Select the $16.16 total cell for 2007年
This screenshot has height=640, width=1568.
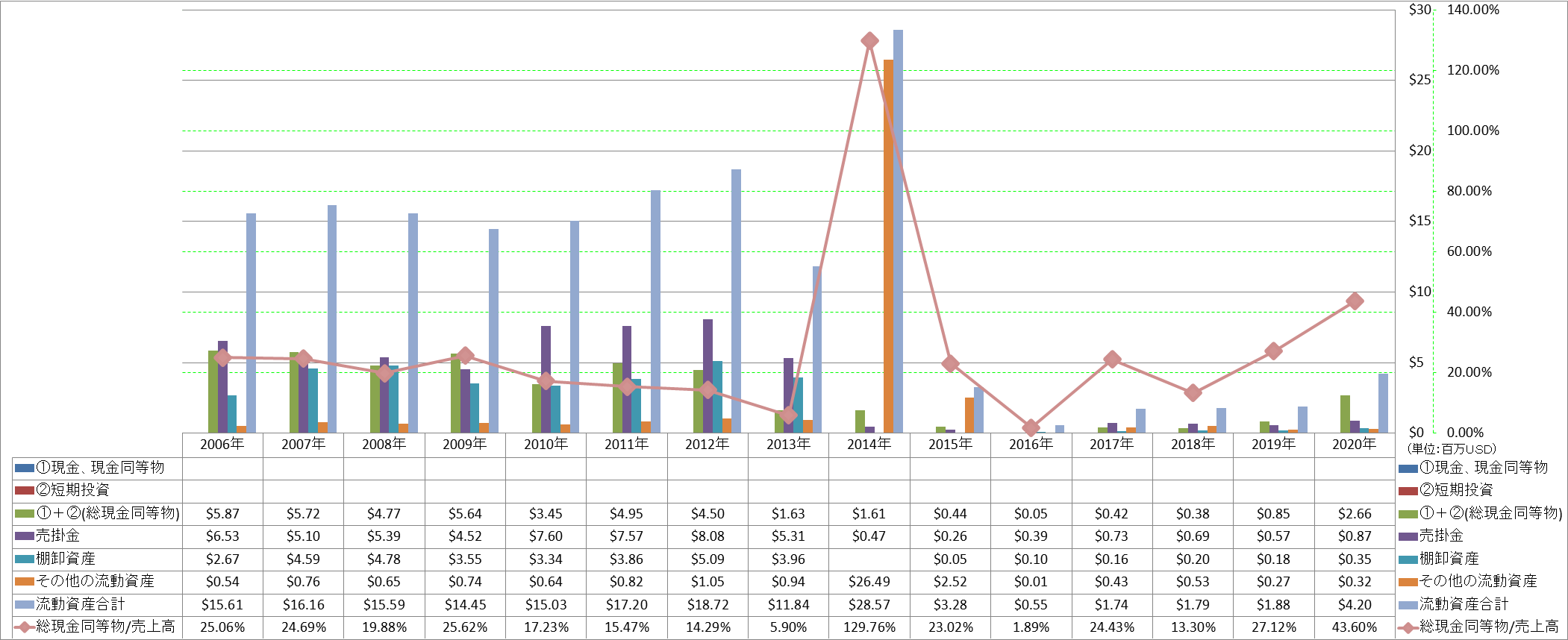[304, 605]
